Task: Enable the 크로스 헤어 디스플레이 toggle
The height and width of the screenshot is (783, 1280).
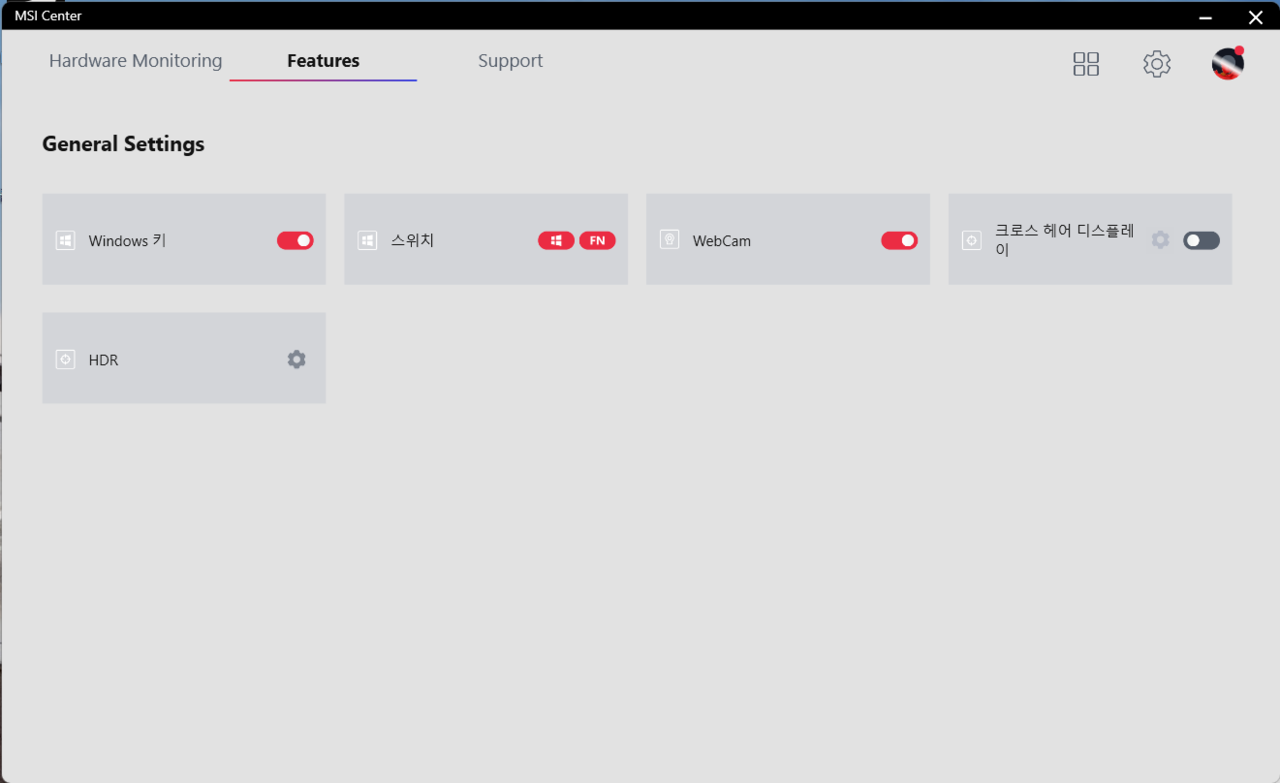Action: point(1201,240)
